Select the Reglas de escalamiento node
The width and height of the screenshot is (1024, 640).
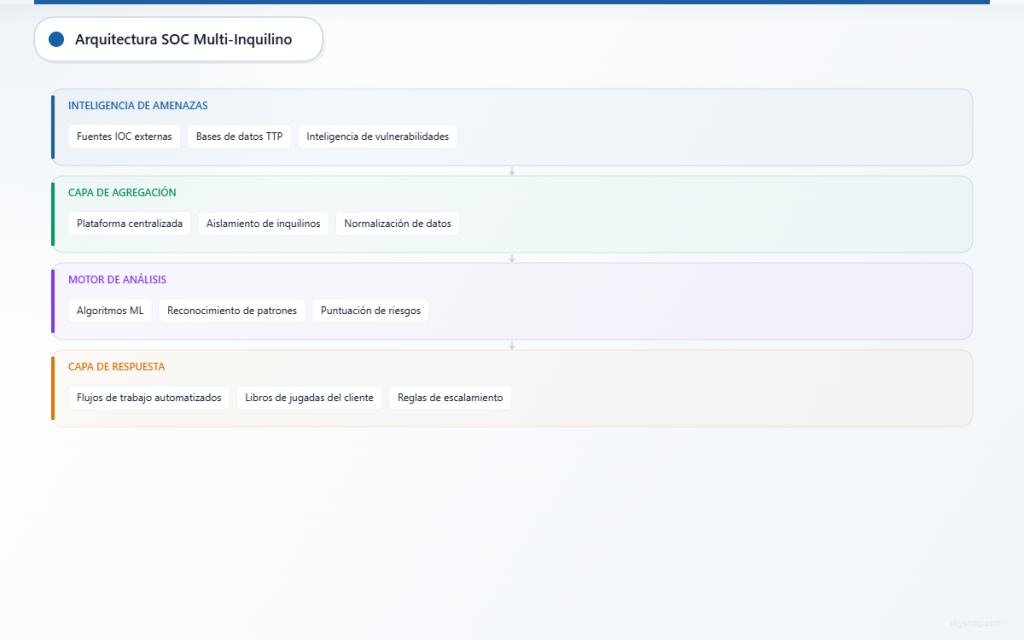pos(450,397)
